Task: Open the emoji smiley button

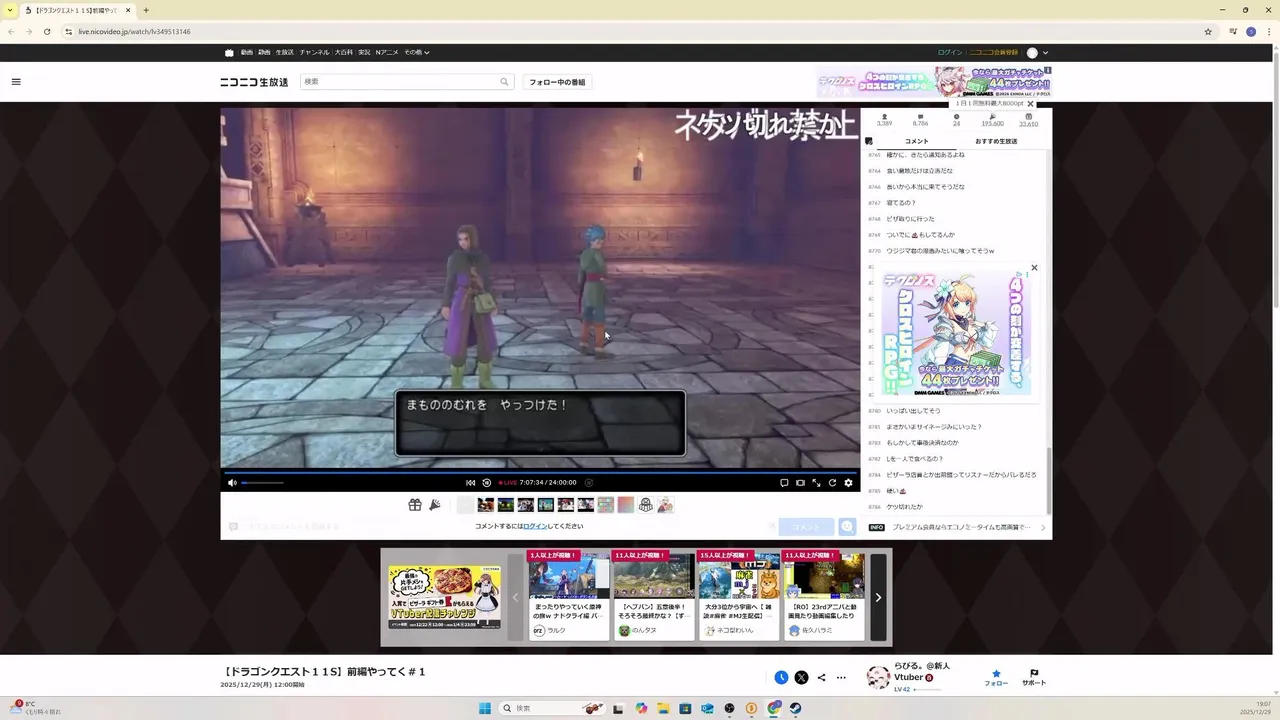Action: (847, 527)
